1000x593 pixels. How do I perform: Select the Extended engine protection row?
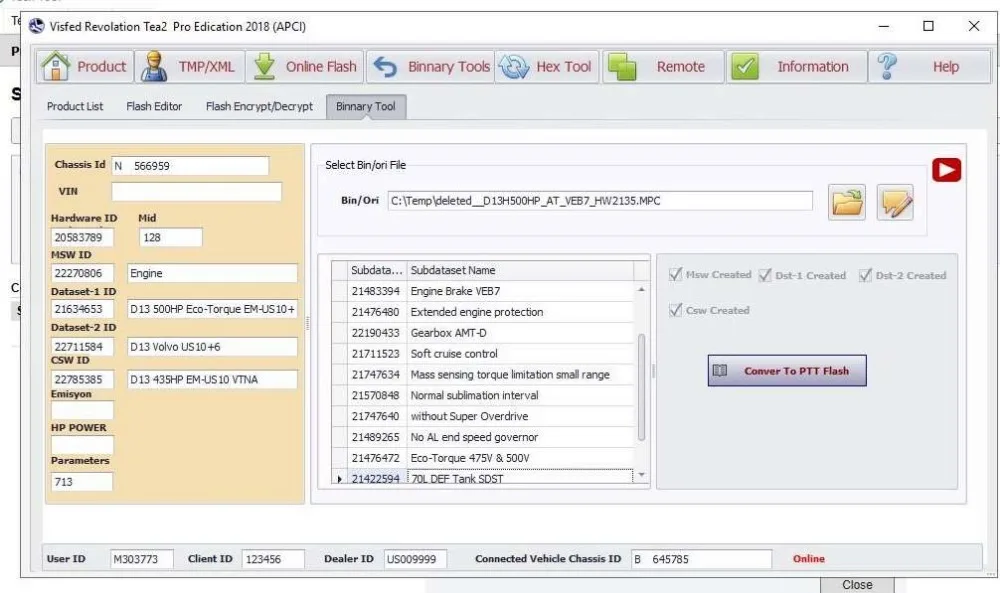point(482,312)
